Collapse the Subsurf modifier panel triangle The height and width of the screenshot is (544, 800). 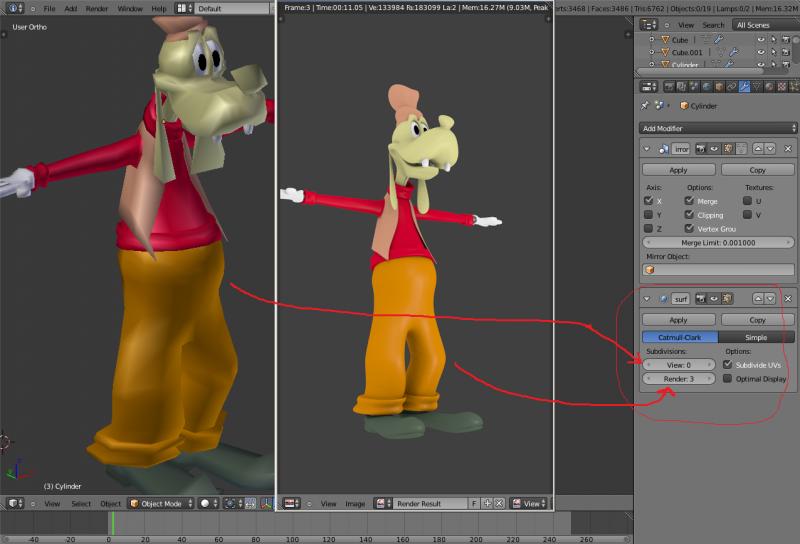646,299
